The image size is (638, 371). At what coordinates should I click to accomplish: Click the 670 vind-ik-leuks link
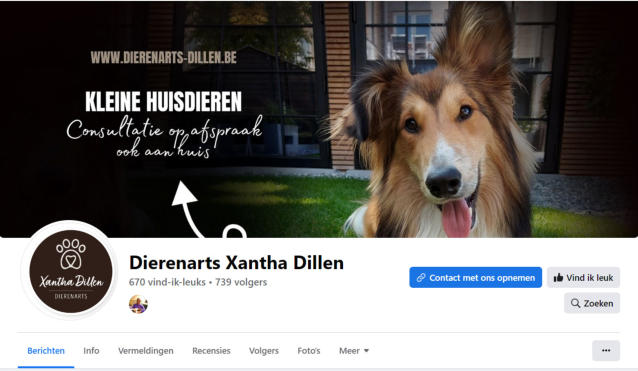click(x=167, y=282)
